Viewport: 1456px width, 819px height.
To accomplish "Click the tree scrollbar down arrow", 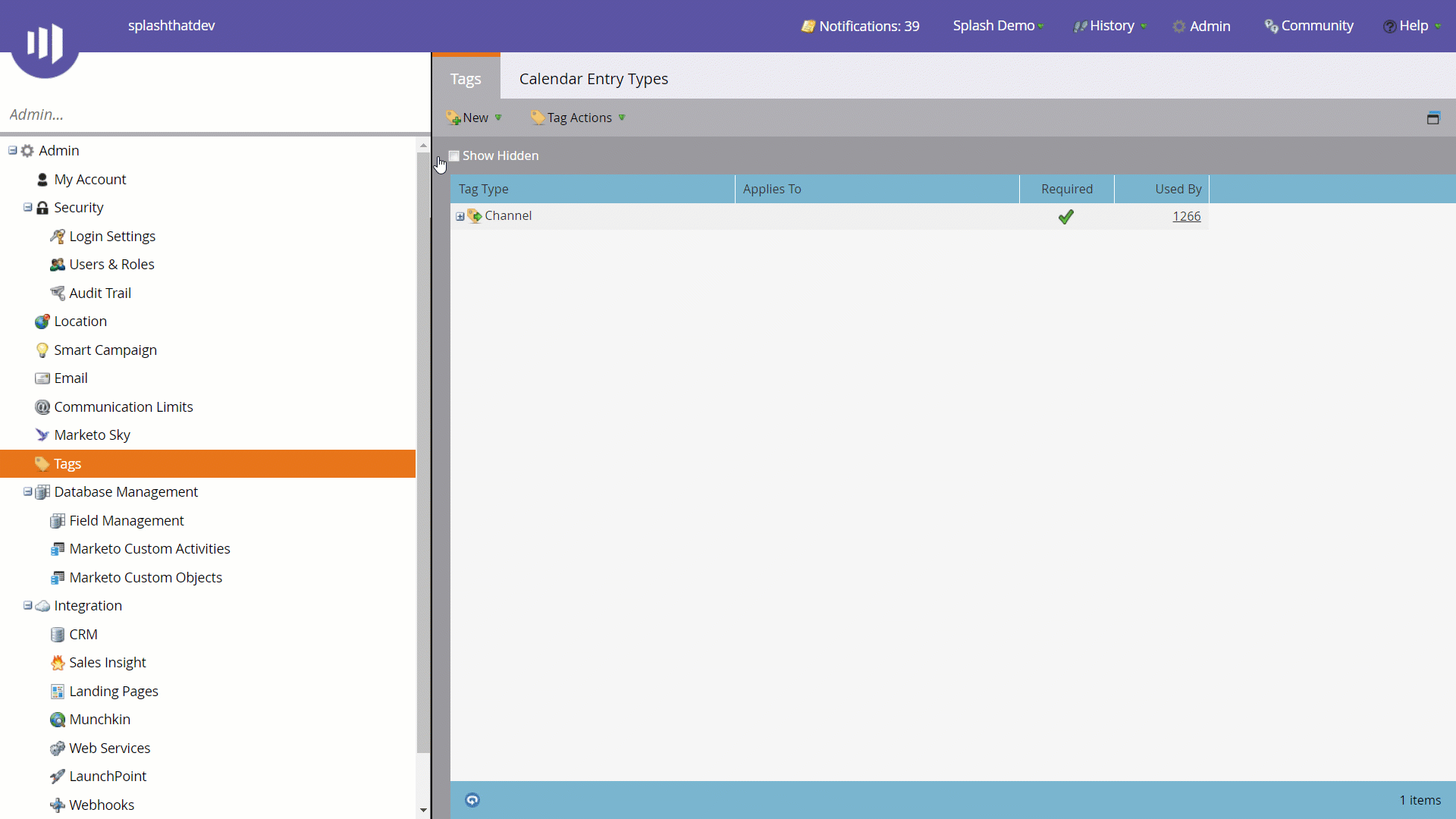I will coord(423,811).
